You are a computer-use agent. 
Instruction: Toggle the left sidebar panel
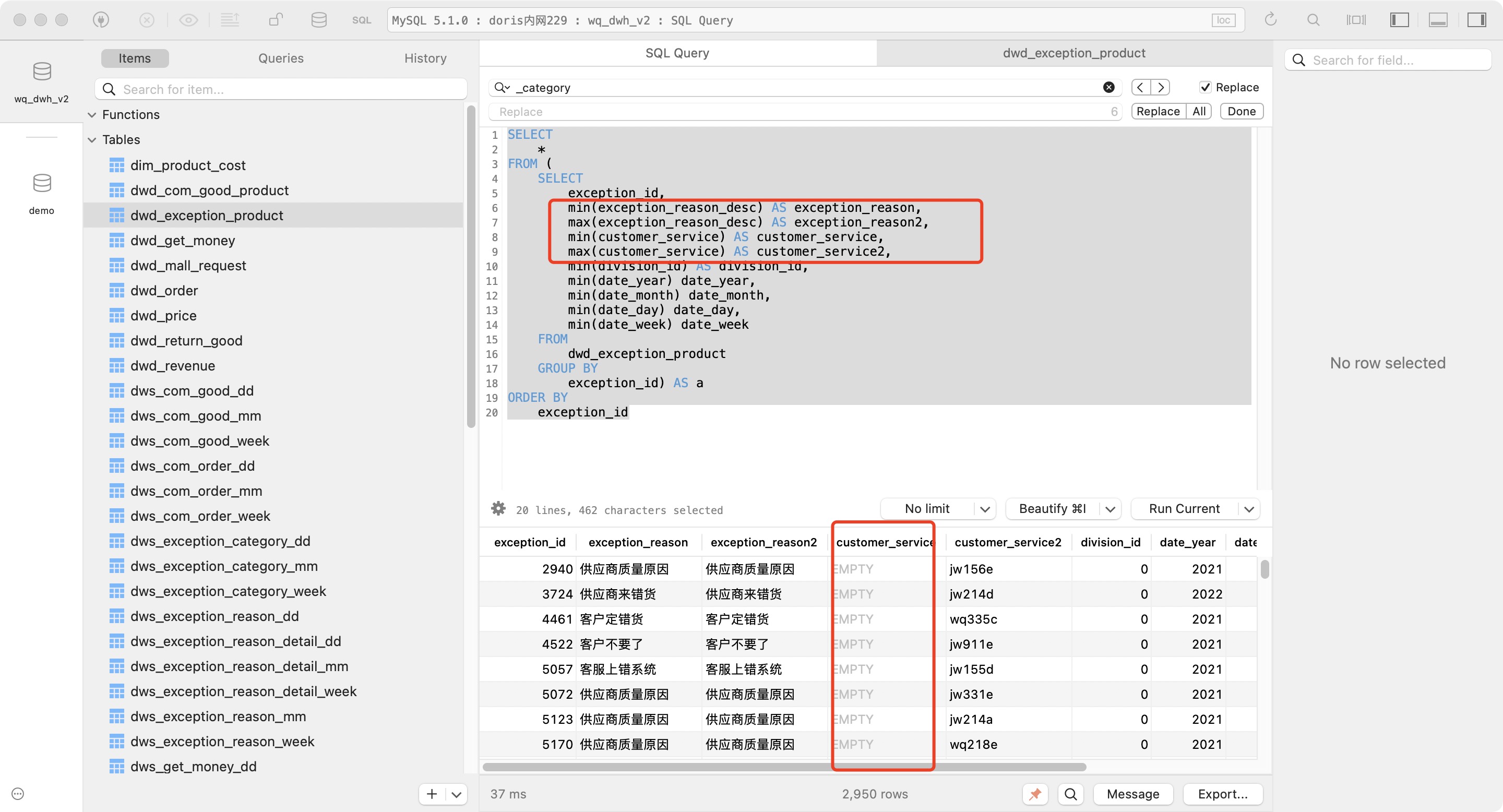tap(1399, 20)
